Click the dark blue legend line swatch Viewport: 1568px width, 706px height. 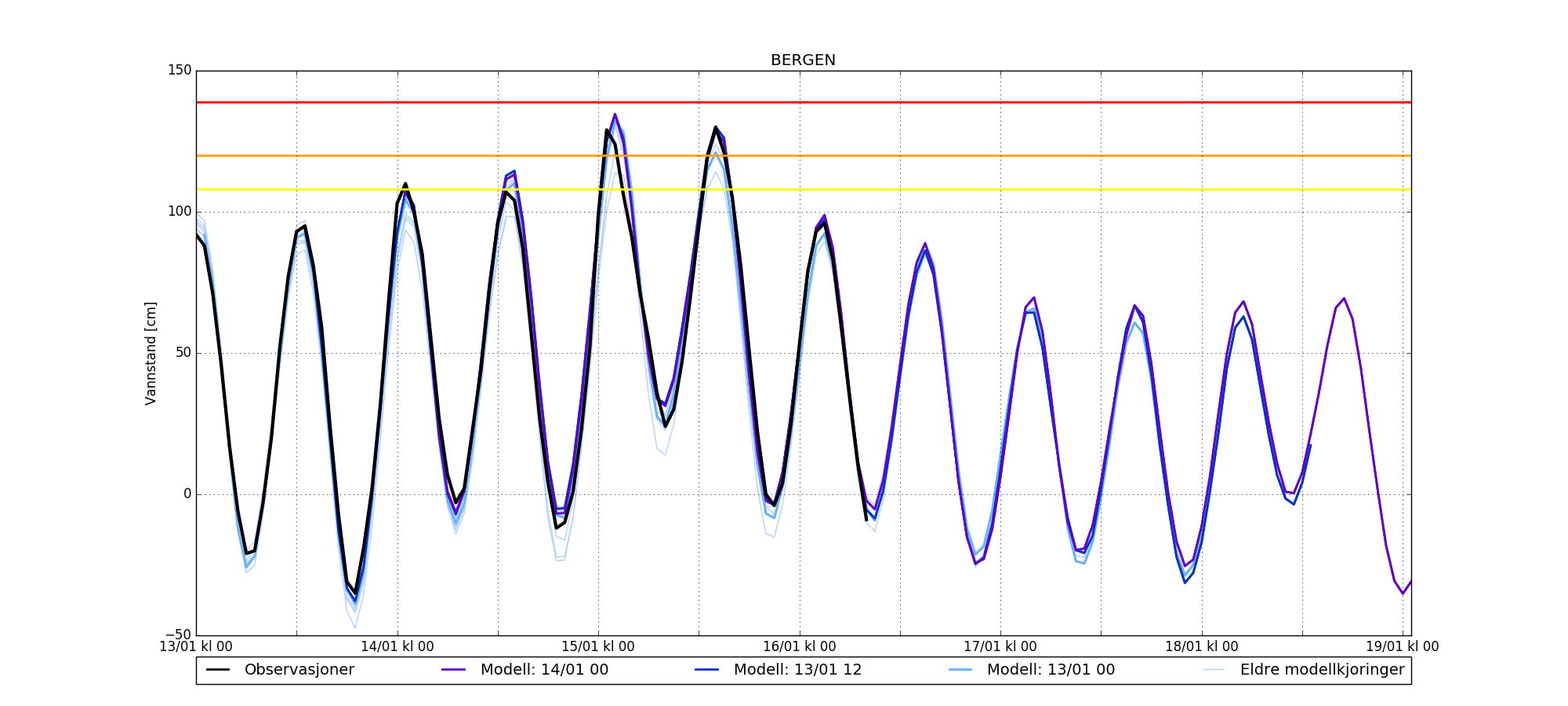tap(707, 670)
